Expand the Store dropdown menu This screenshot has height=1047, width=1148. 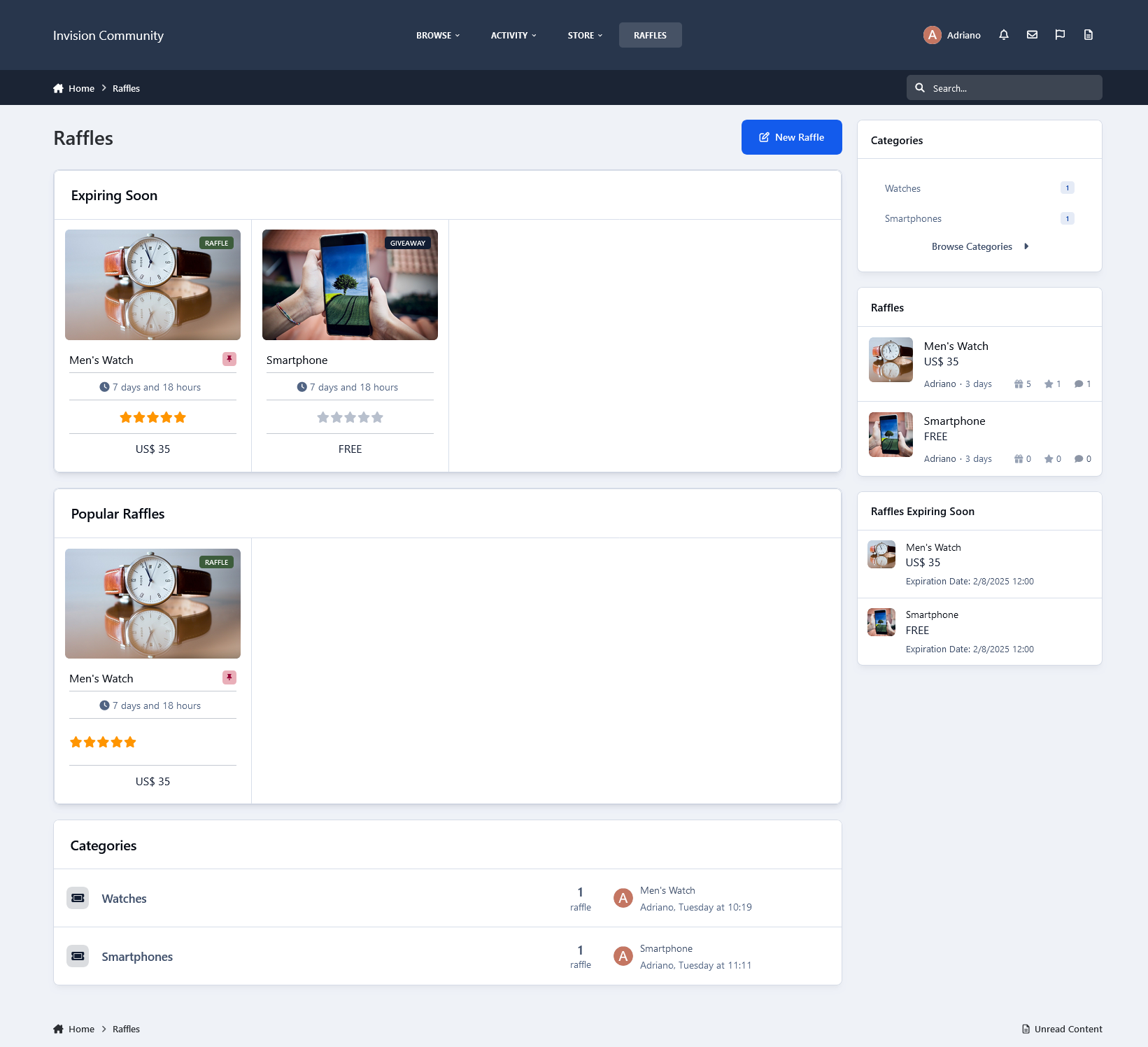click(x=585, y=35)
